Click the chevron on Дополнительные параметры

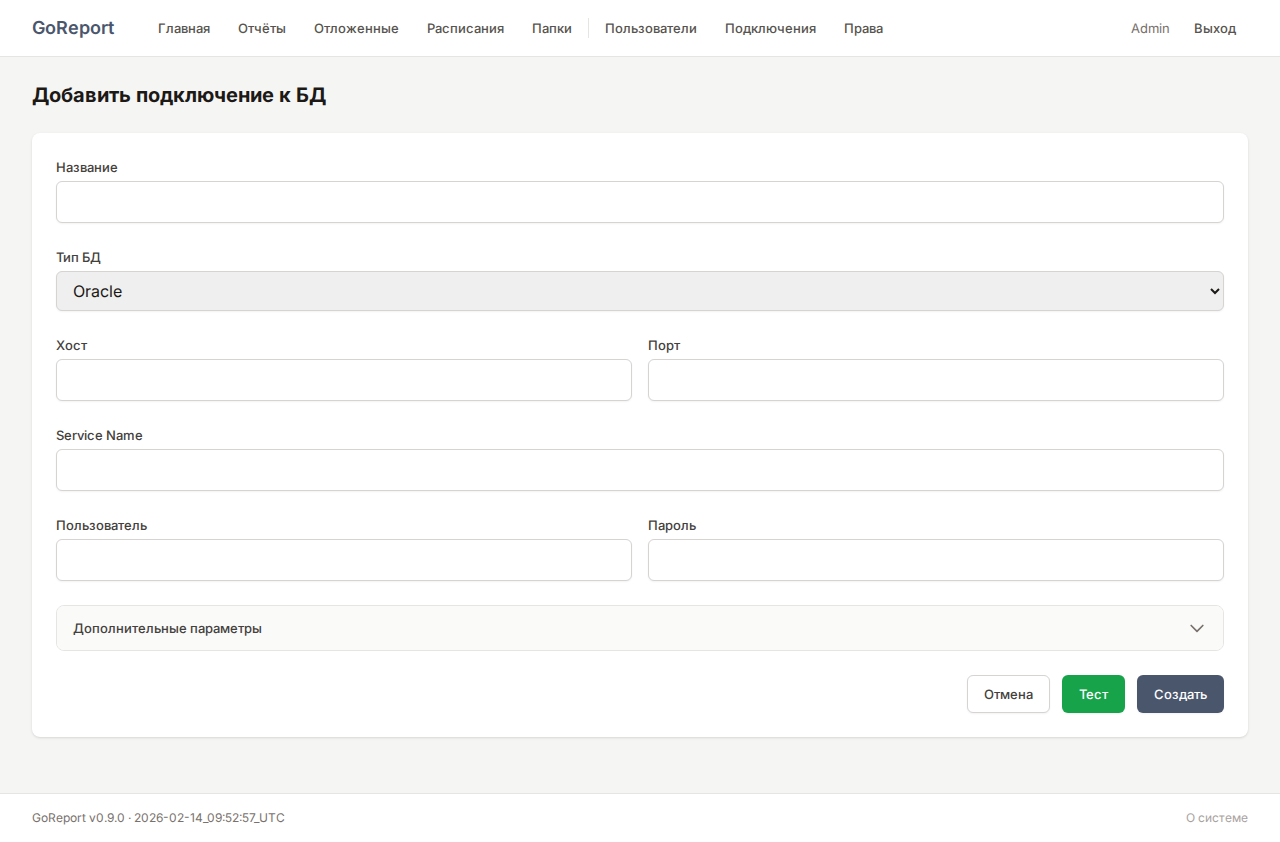pos(1197,628)
